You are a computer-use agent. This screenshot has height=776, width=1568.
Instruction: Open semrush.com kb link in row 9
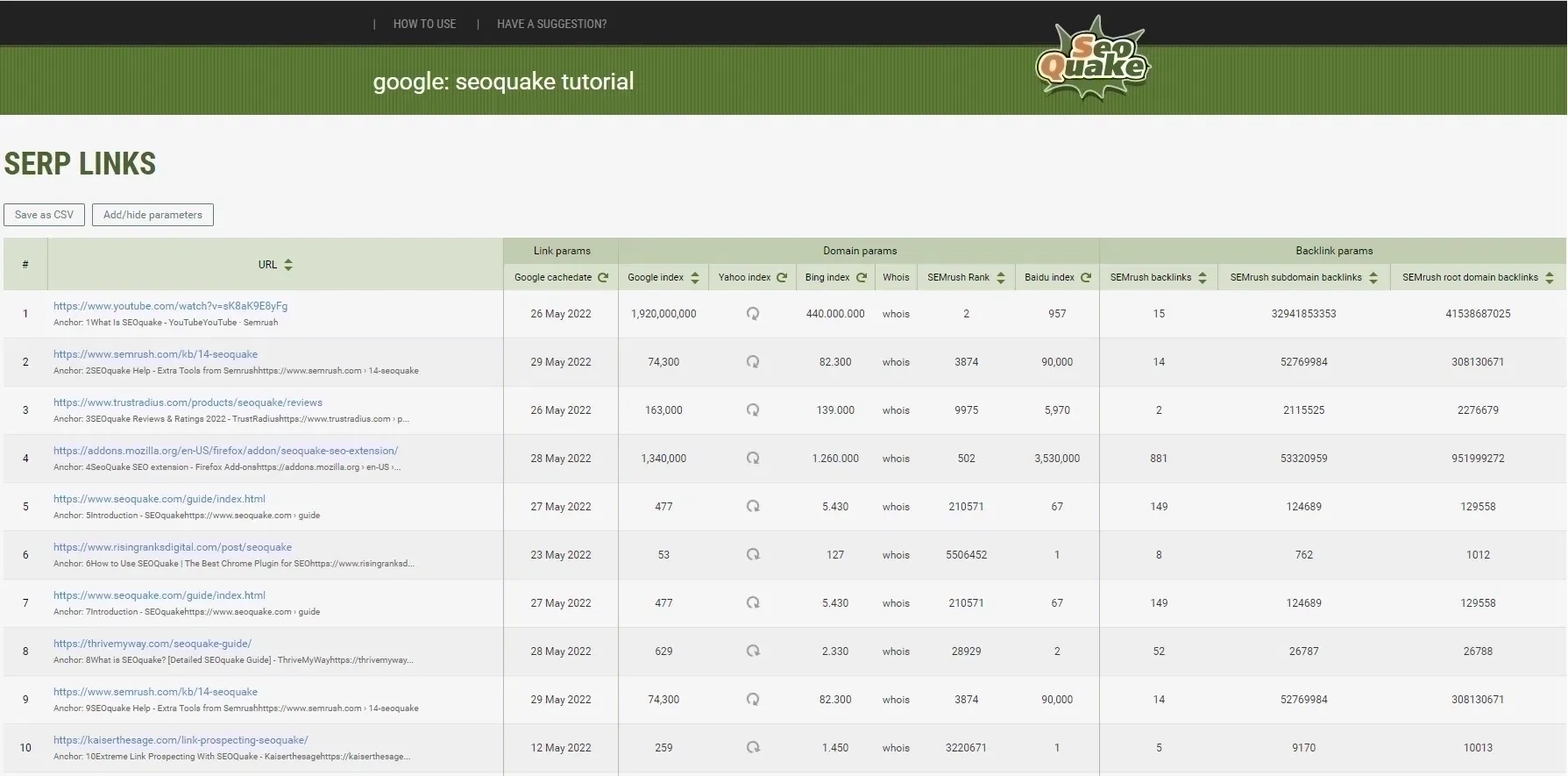155,692
